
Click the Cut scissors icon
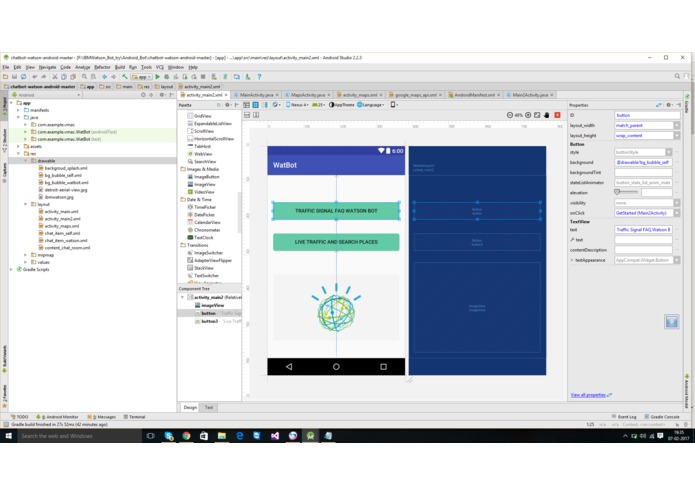click(x=55, y=77)
